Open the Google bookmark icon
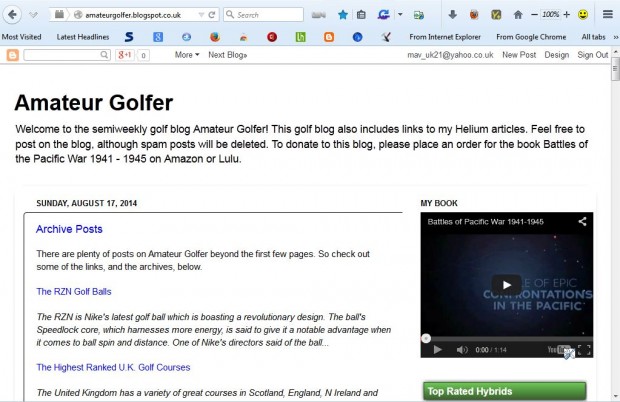This screenshot has width=620, height=402. click(158, 37)
